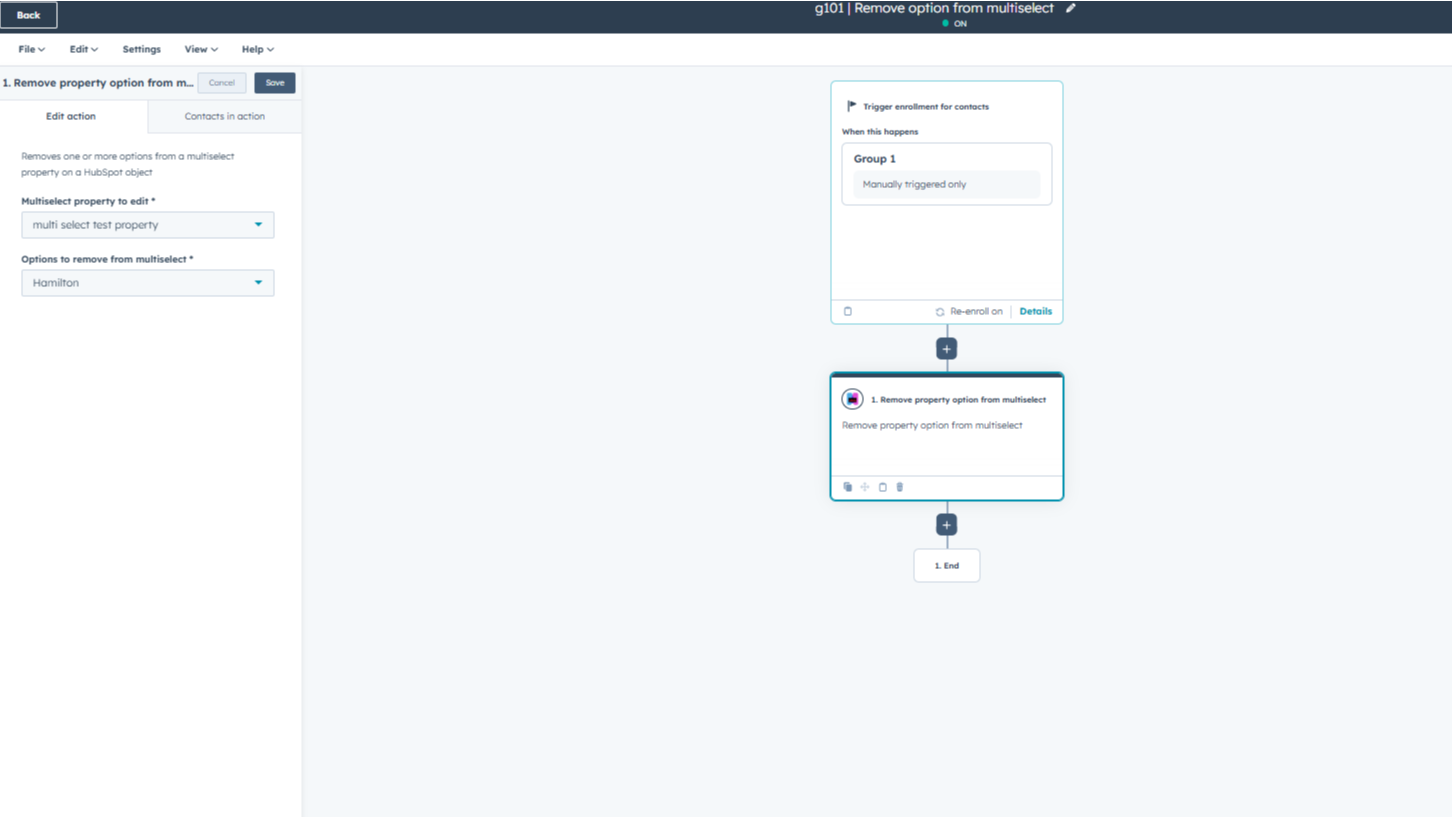Open the Multiselect property to edit dropdown
The height and width of the screenshot is (817, 1452).
tap(147, 225)
